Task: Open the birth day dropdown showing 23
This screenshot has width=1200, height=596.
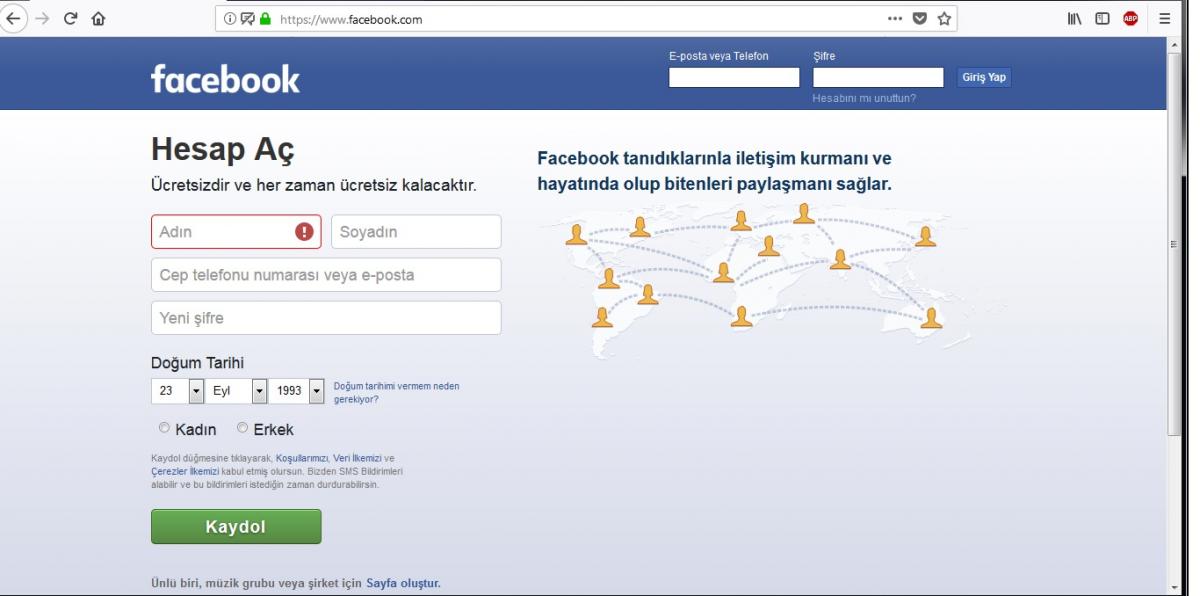Action: 178,391
